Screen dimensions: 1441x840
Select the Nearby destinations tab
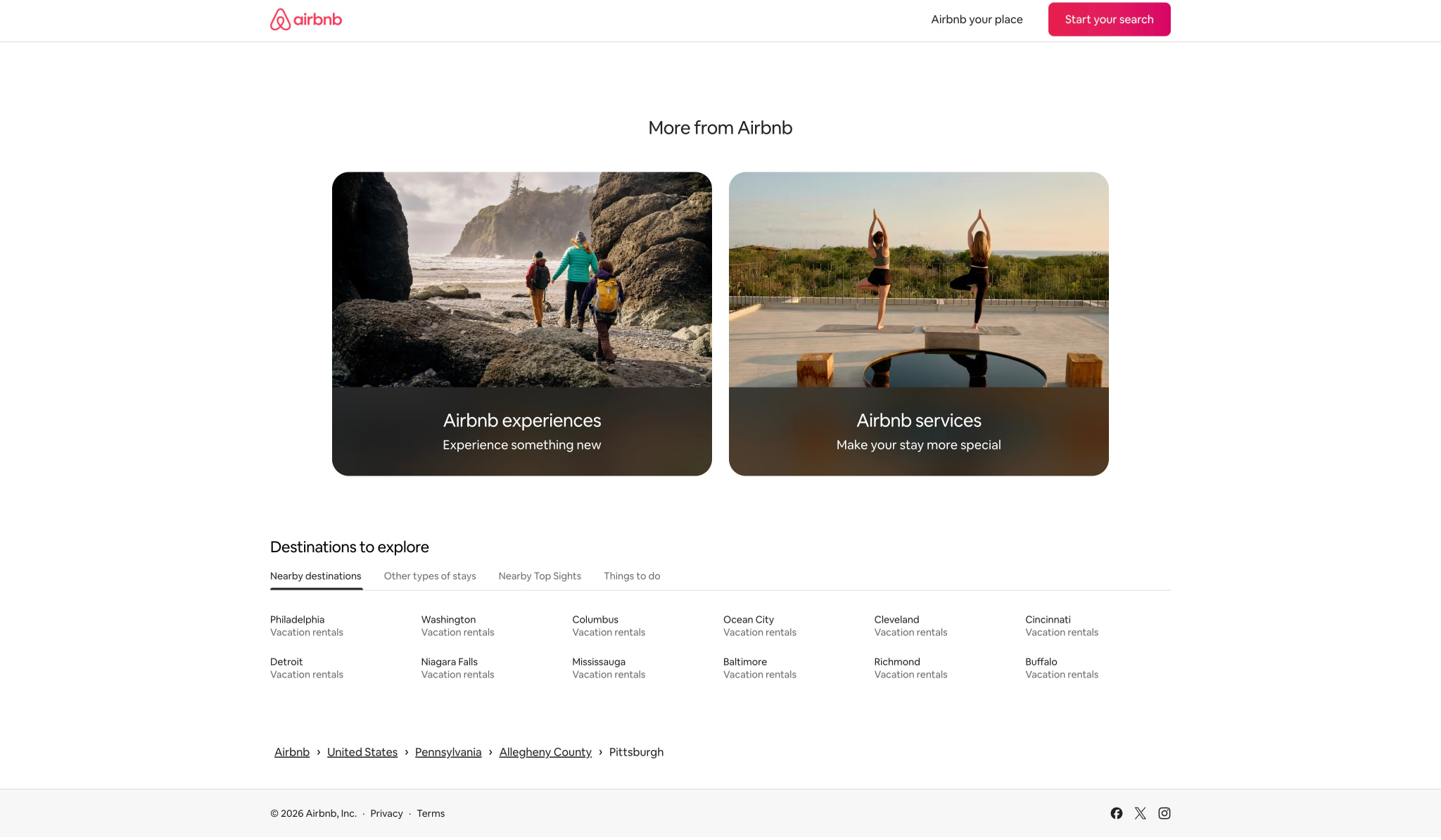click(x=316, y=576)
